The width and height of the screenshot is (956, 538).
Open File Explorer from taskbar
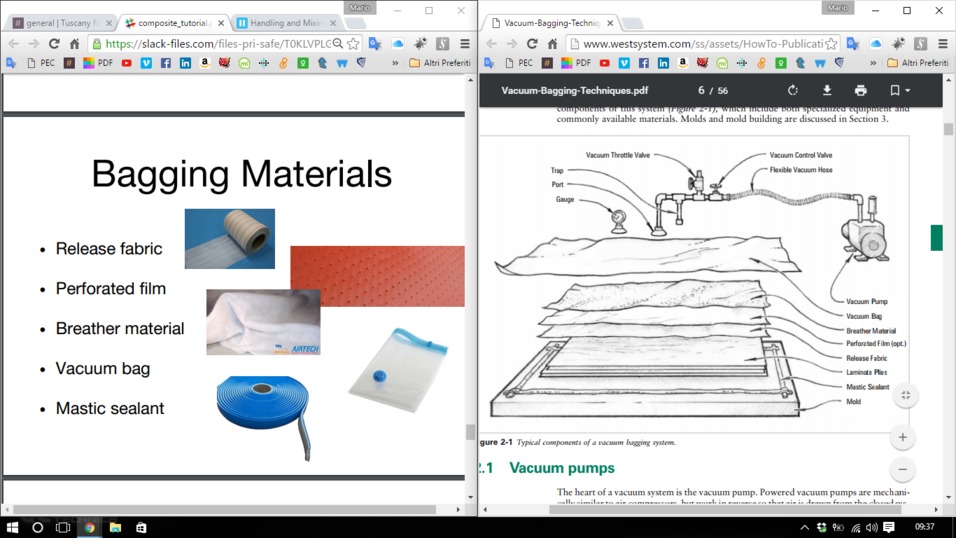click(115, 527)
